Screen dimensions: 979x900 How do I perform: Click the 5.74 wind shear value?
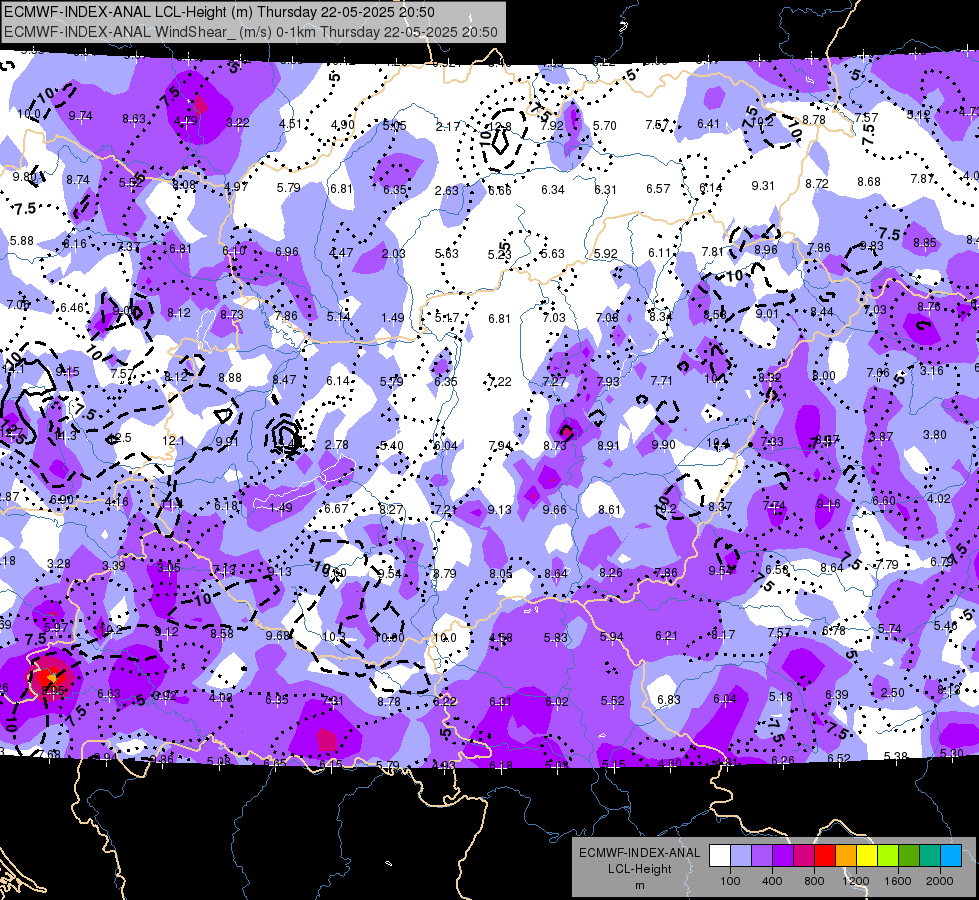click(x=889, y=628)
